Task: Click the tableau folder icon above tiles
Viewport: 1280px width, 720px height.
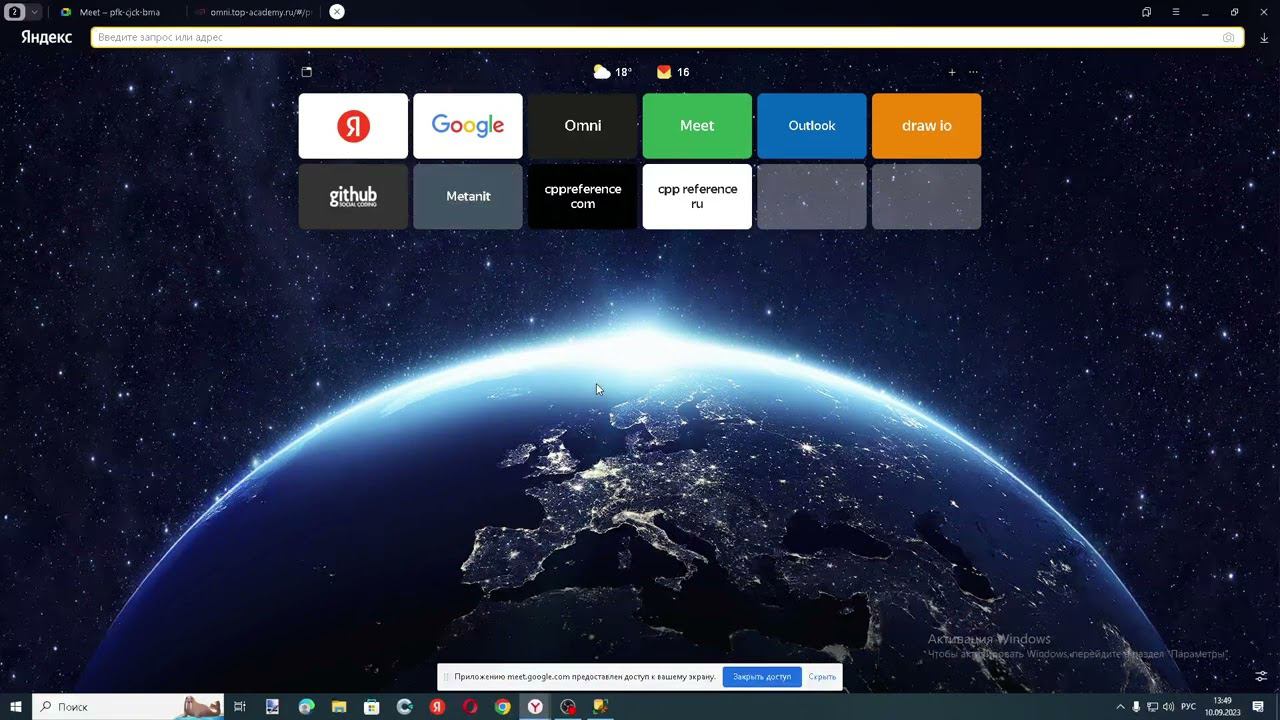Action: [307, 72]
